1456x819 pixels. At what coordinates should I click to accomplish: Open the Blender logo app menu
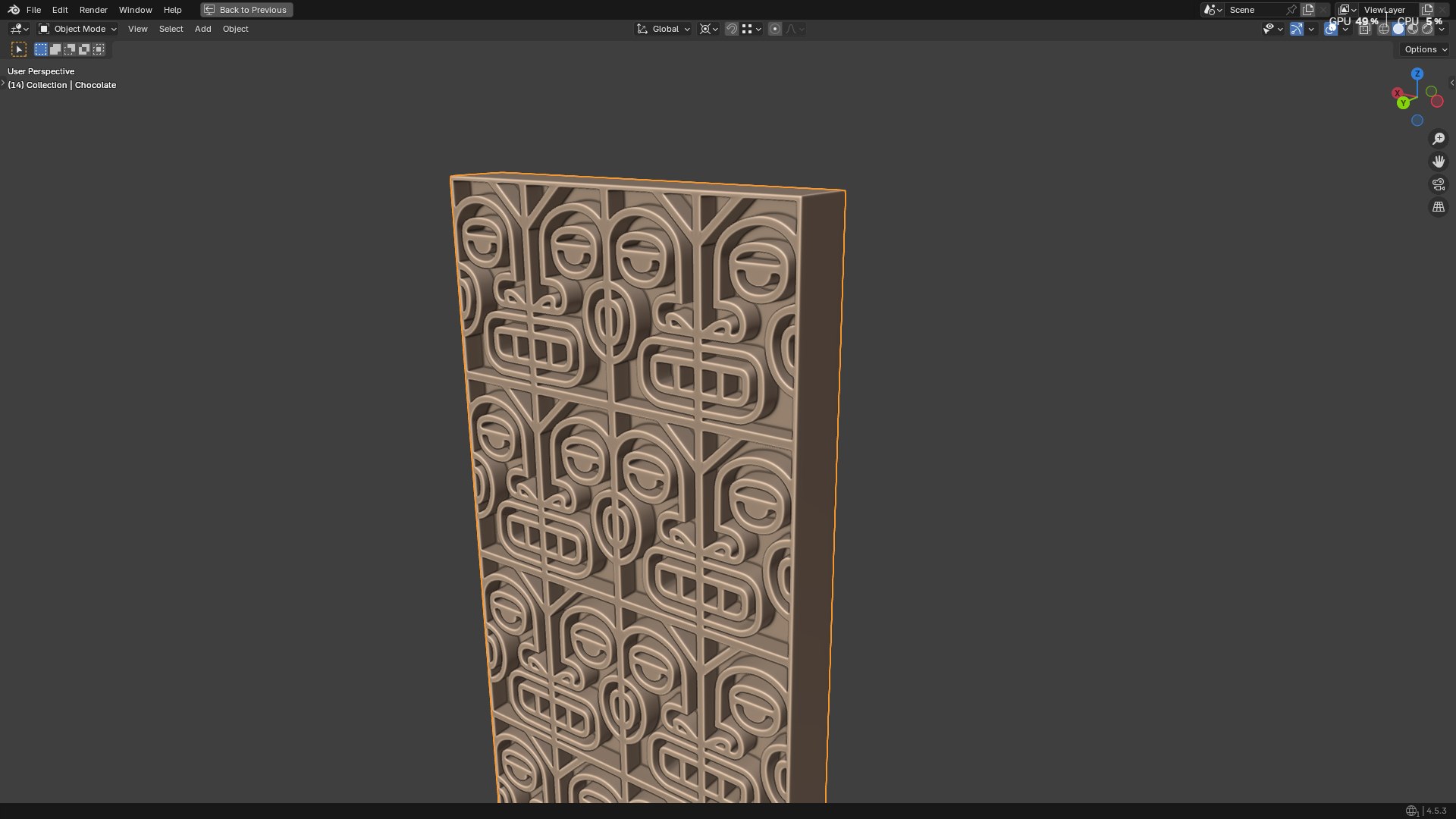pyautogui.click(x=14, y=10)
